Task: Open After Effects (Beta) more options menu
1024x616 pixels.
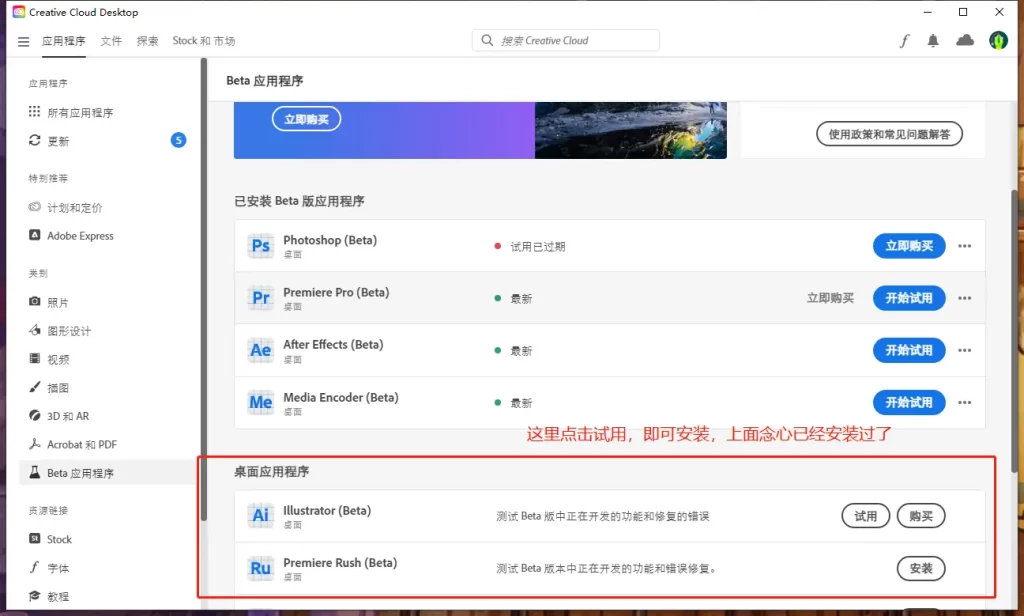Action: (964, 350)
